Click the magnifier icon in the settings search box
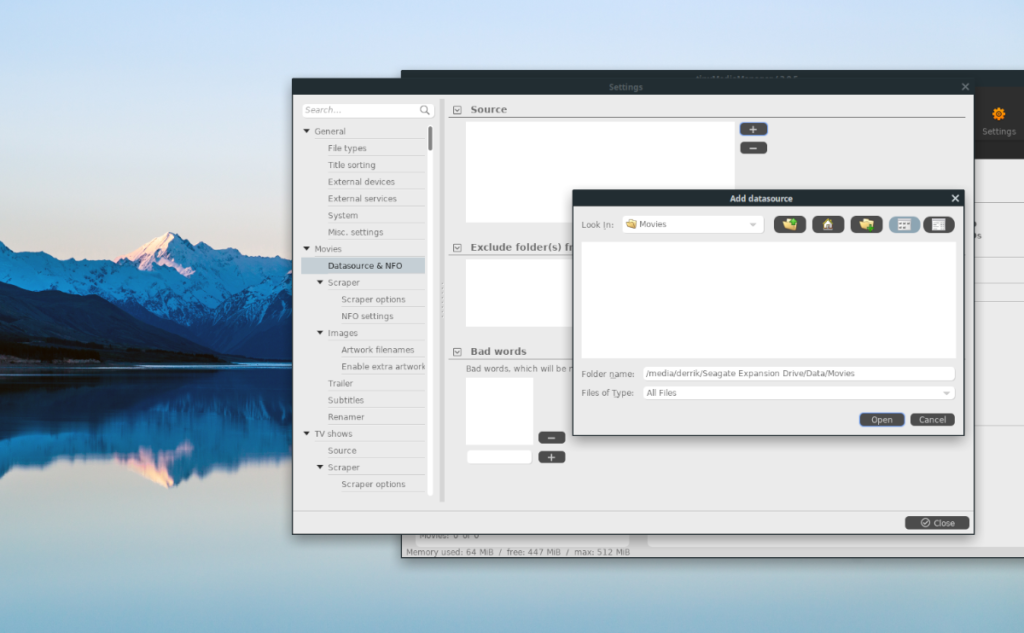Viewport: 1024px width, 633px height. [x=424, y=110]
